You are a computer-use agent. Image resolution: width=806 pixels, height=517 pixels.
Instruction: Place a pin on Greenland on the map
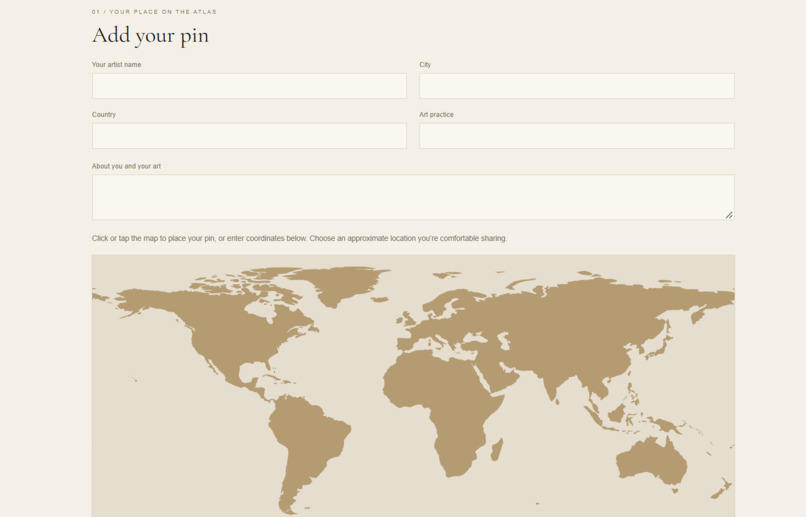point(337,285)
